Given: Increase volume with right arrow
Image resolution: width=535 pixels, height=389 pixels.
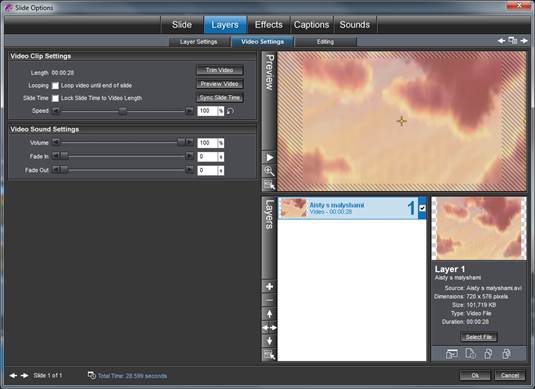Looking at the screenshot, I should (189, 142).
